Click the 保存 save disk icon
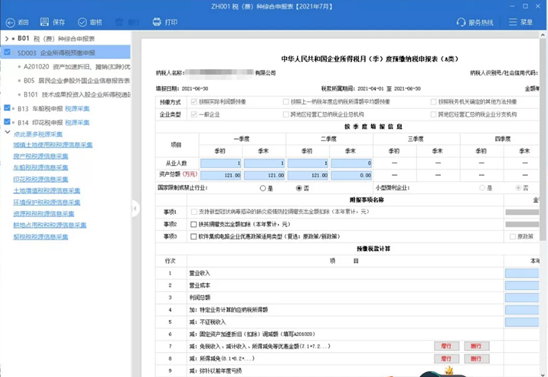 click(x=44, y=22)
